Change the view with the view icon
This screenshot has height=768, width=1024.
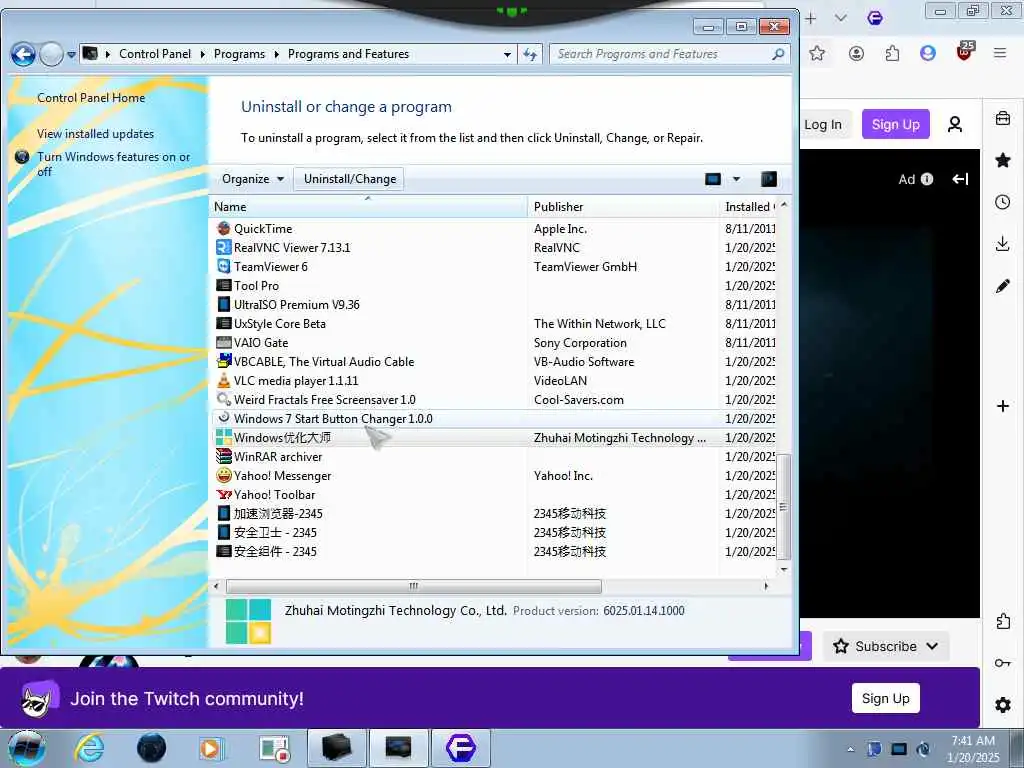pyautogui.click(x=713, y=179)
